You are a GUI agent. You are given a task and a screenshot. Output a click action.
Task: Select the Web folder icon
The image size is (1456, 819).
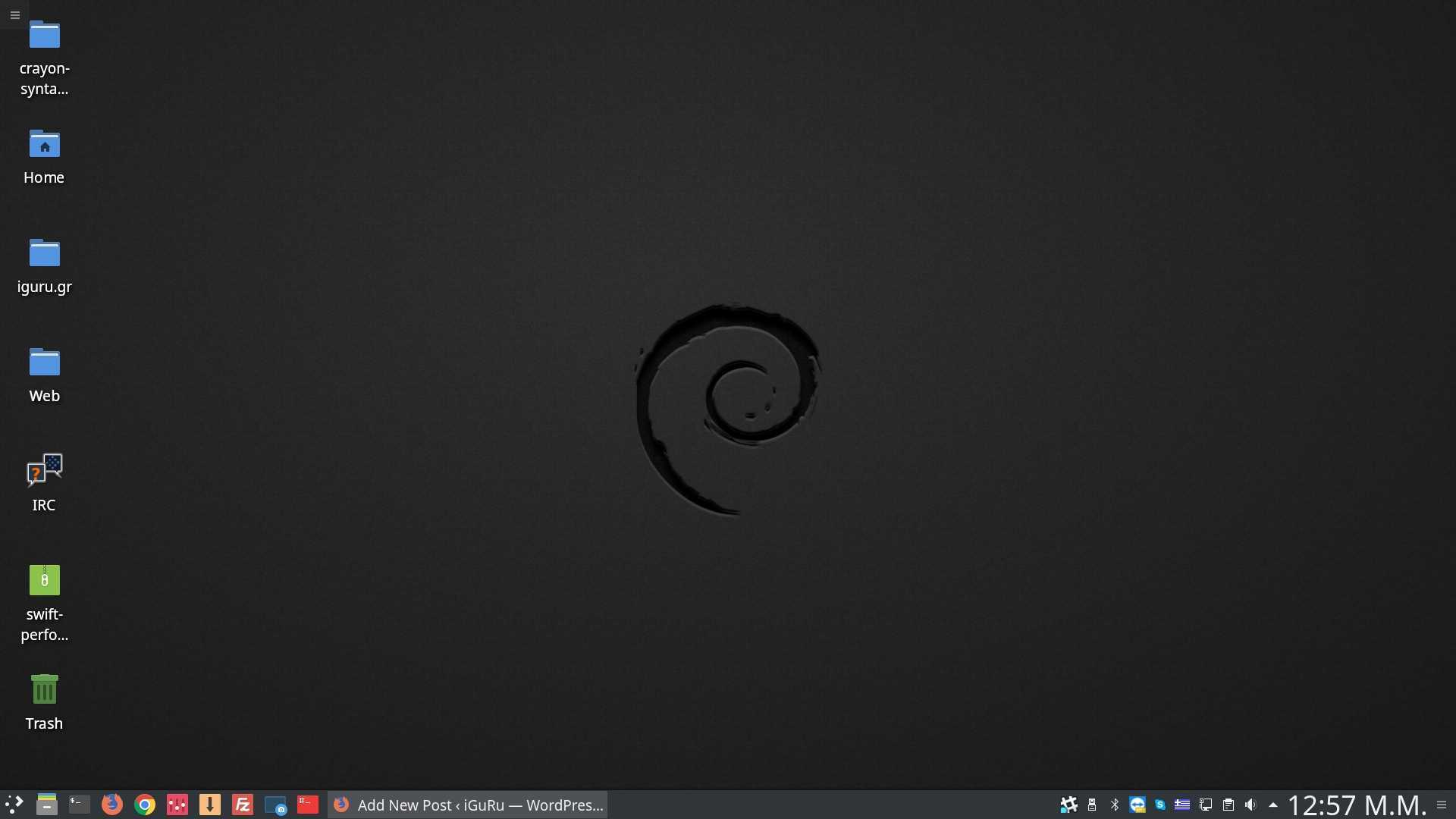45,375
